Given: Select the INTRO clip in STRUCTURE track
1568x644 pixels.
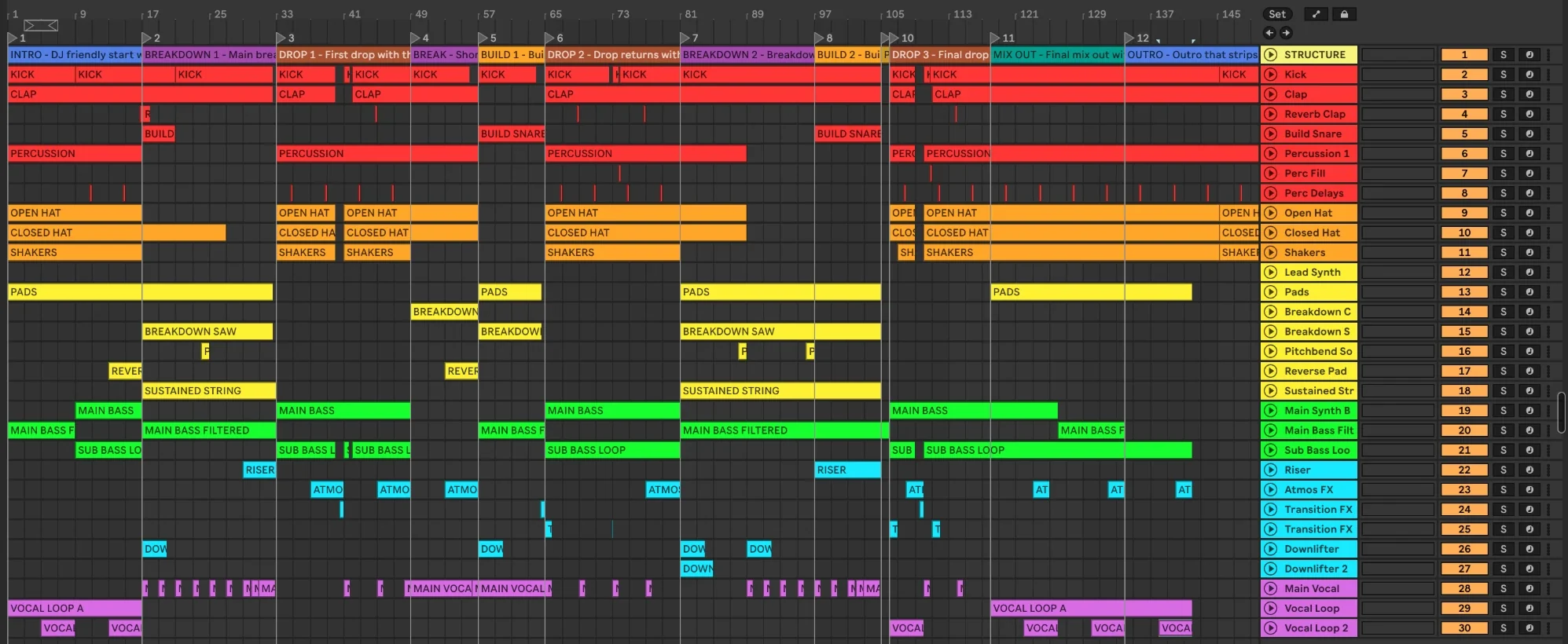Looking at the screenshot, I should pos(75,55).
